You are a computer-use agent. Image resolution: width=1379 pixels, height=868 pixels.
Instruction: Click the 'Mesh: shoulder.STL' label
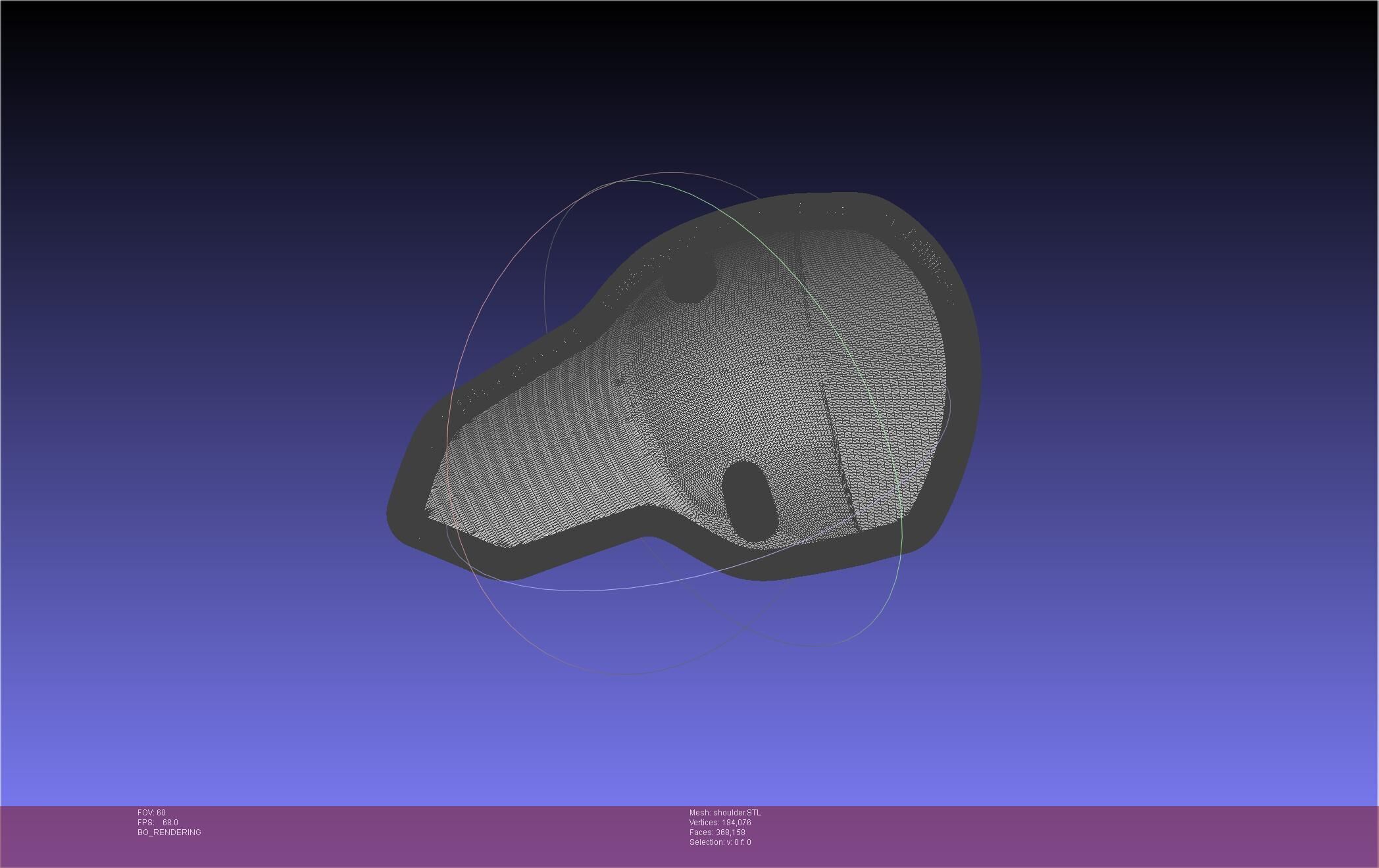tap(725, 813)
